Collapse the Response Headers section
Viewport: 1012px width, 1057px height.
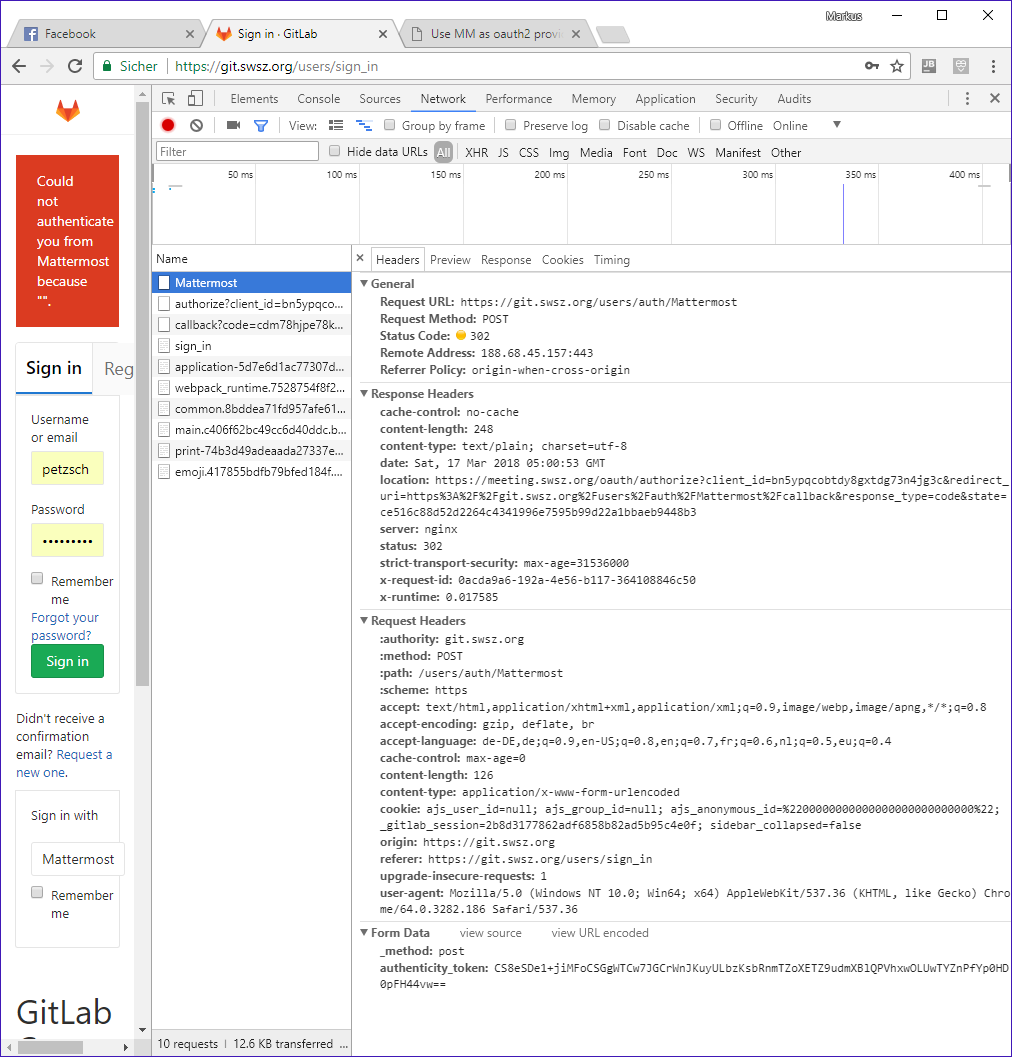tap(364, 393)
